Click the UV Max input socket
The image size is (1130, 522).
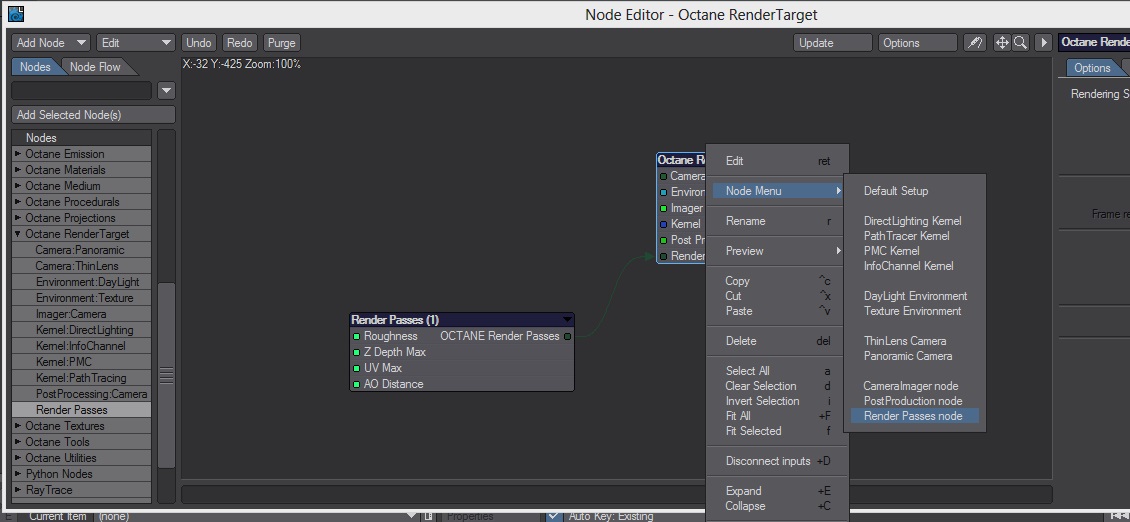(x=356, y=368)
